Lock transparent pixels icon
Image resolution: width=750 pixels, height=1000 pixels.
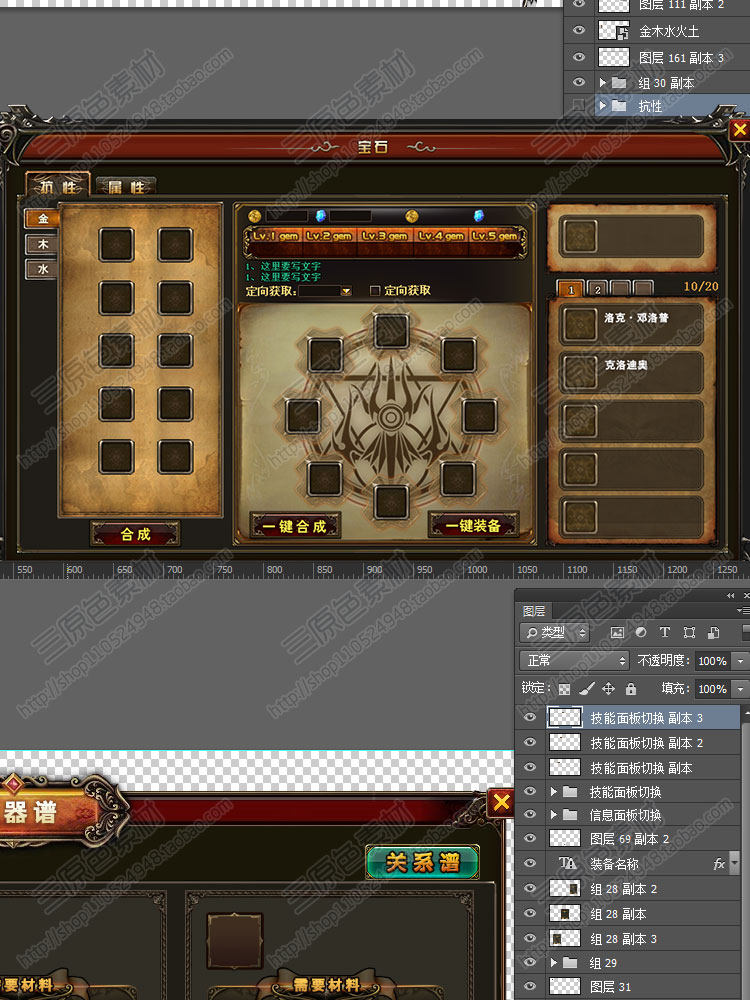click(564, 689)
